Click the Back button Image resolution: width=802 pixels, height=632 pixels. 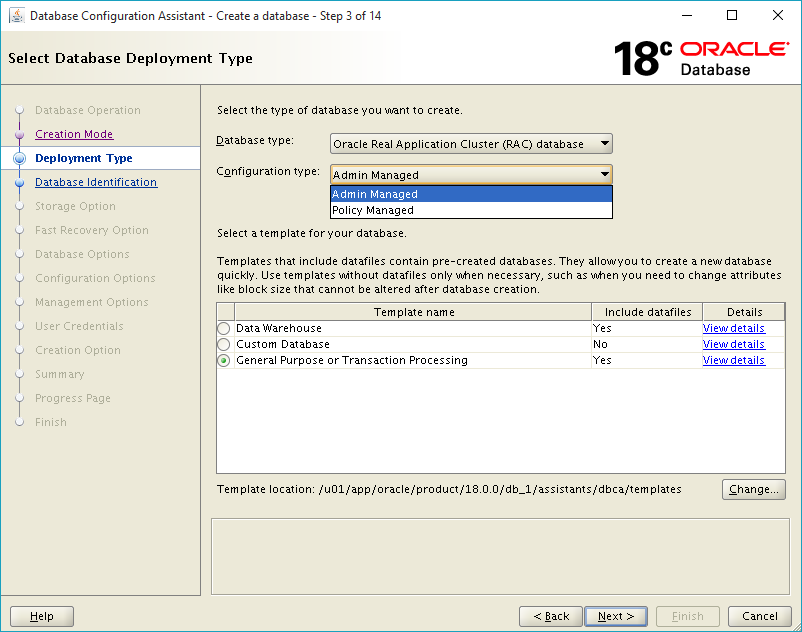tap(551, 616)
